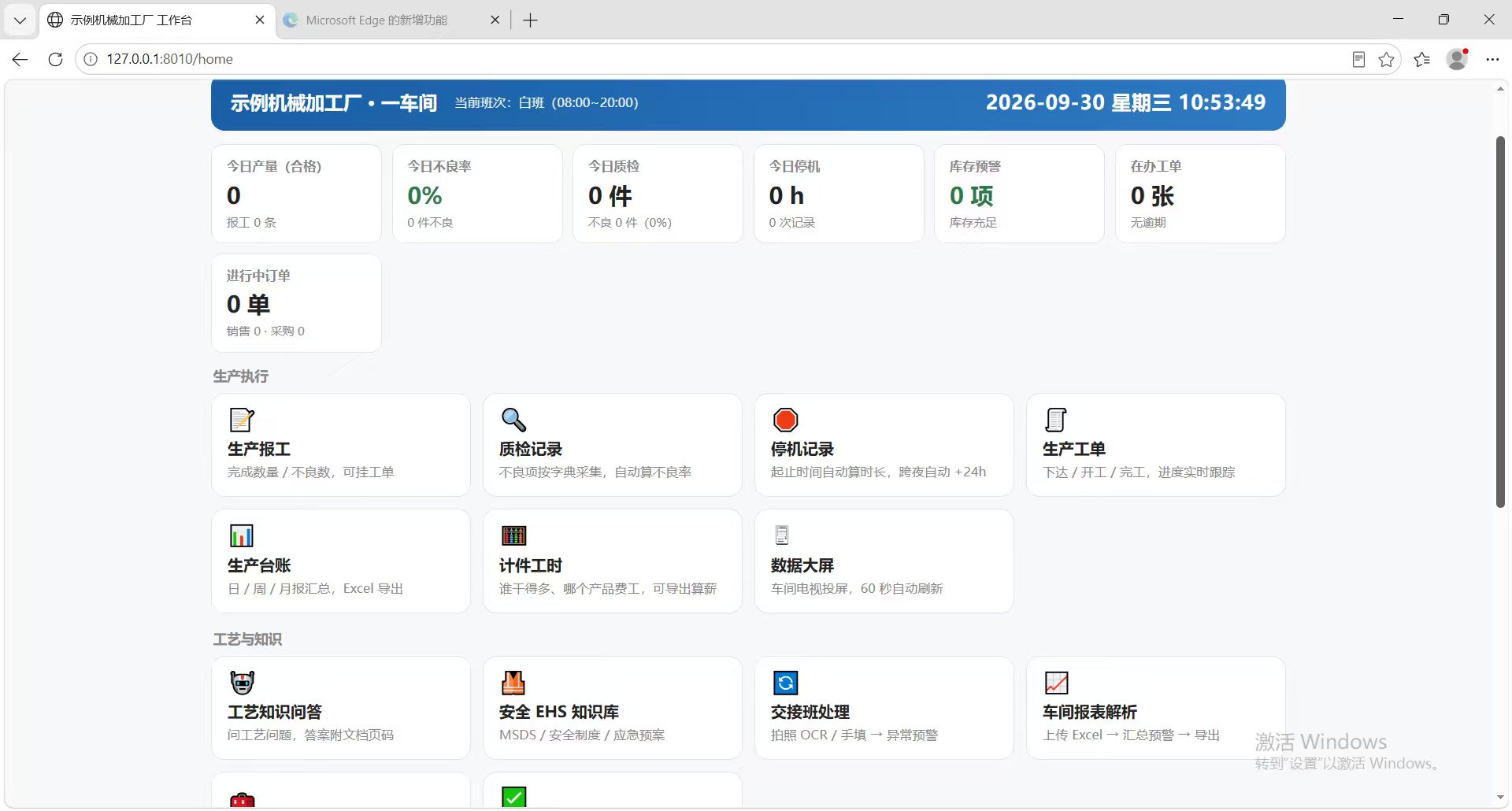Click the 今日停机 stat card
The width and height of the screenshot is (1512, 811).
click(x=839, y=194)
